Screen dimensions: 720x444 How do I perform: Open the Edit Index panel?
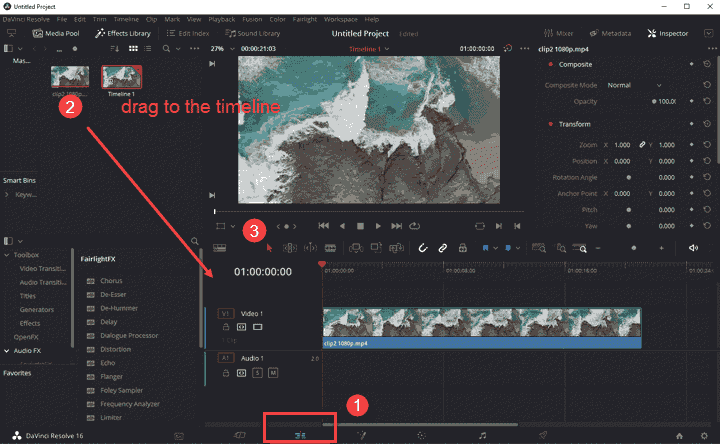point(188,34)
